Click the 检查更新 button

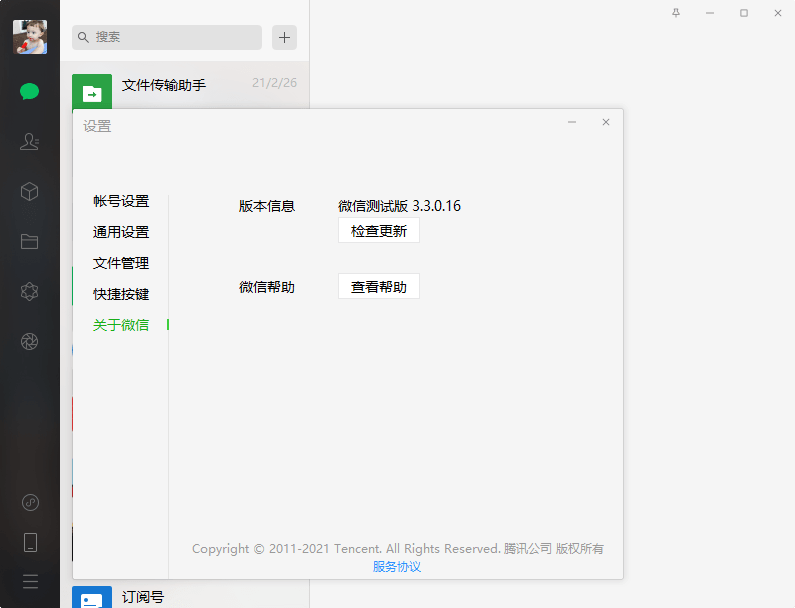379,231
